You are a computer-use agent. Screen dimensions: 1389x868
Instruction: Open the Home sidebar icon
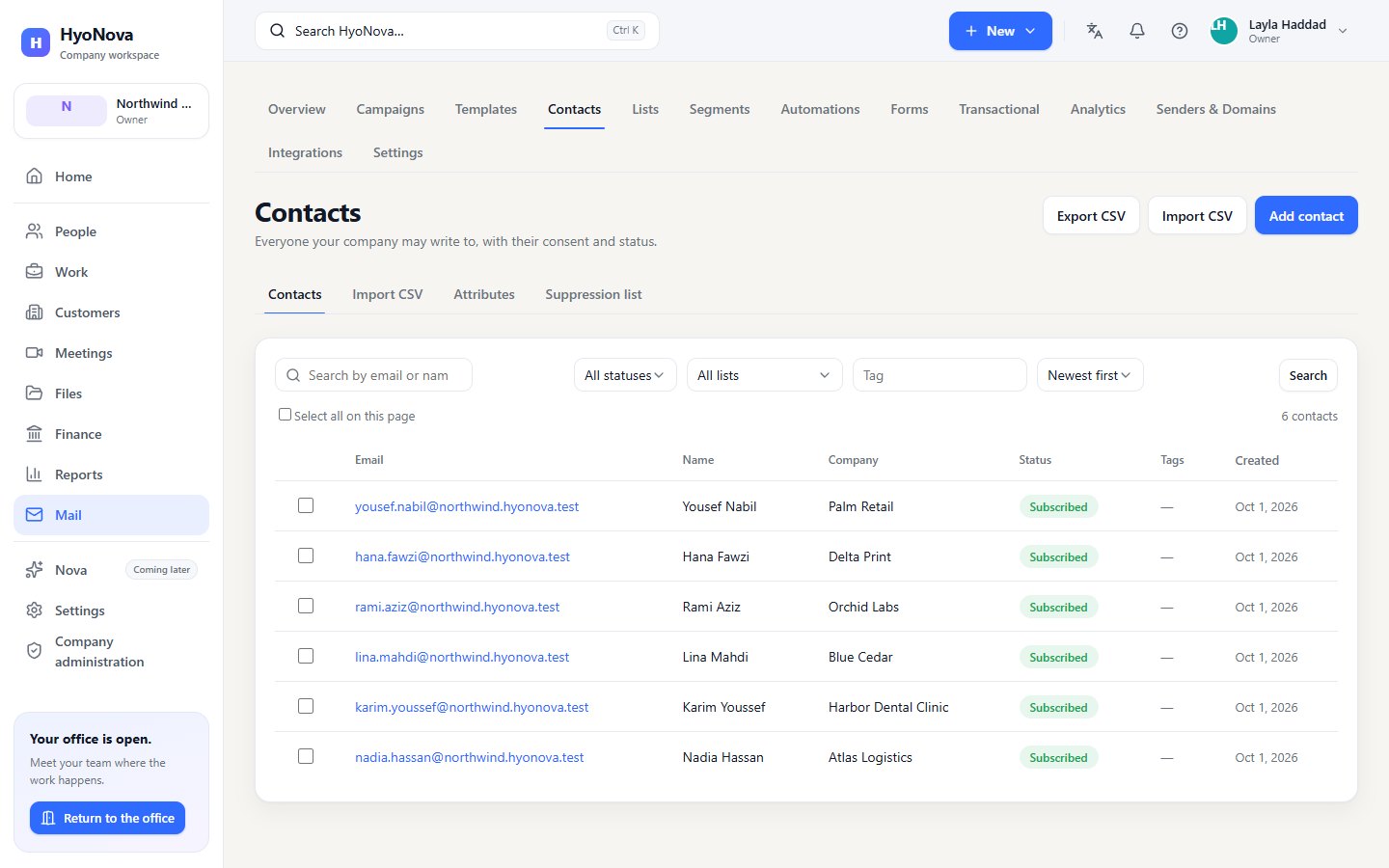click(x=35, y=176)
